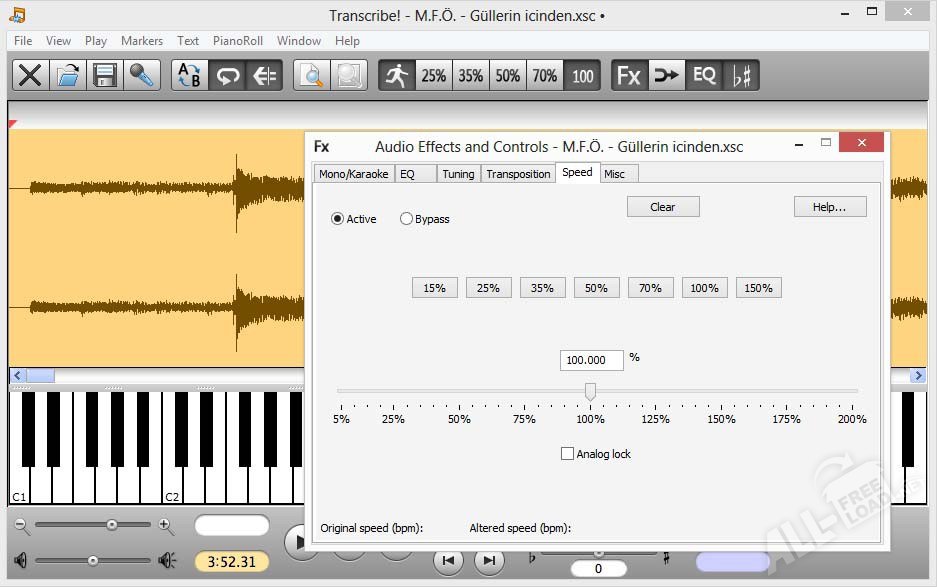
Task: Click the Fx audio effects toolbar icon
Action: tap(629, 75)
